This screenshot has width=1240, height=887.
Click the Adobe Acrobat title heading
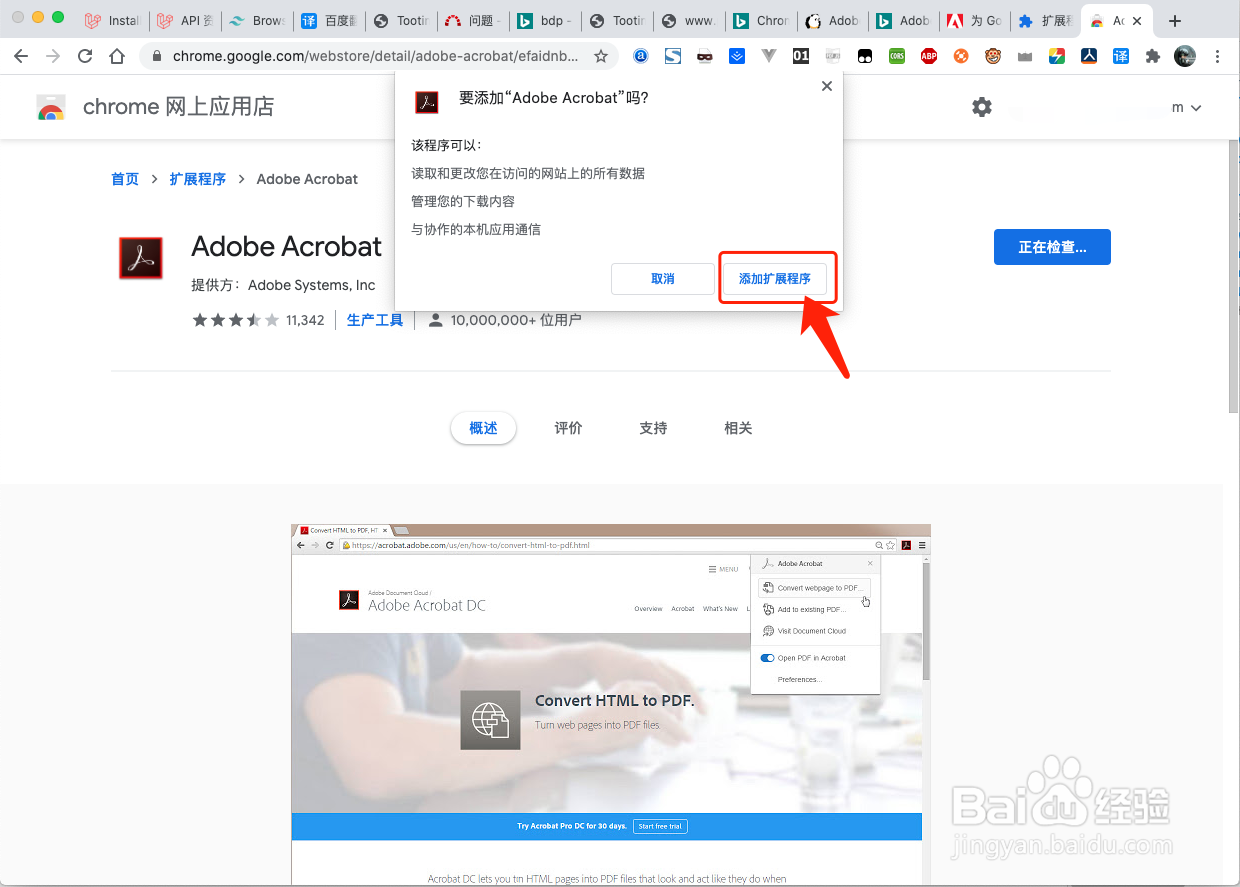click(287, 246)
